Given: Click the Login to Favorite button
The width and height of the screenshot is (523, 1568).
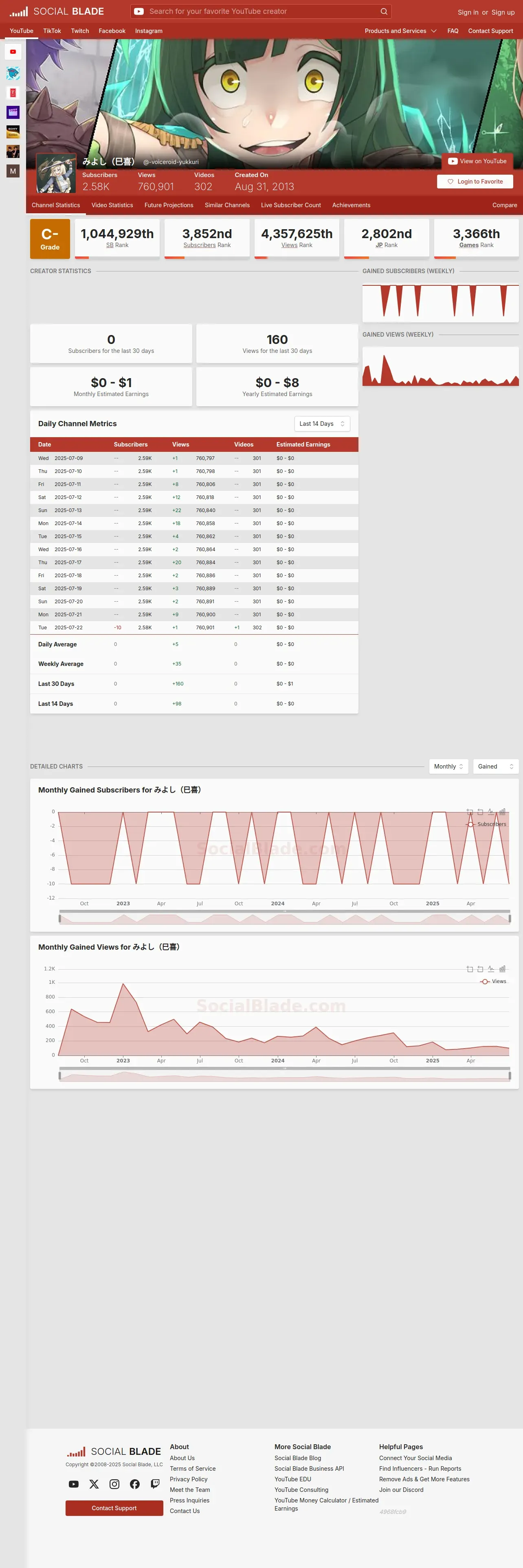Looking at the screenshot, I should pos(475,182).
